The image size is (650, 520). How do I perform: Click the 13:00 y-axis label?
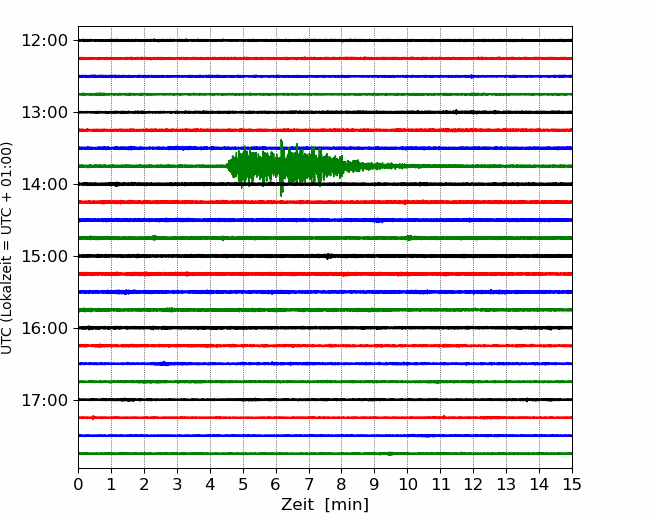[45, 112]
